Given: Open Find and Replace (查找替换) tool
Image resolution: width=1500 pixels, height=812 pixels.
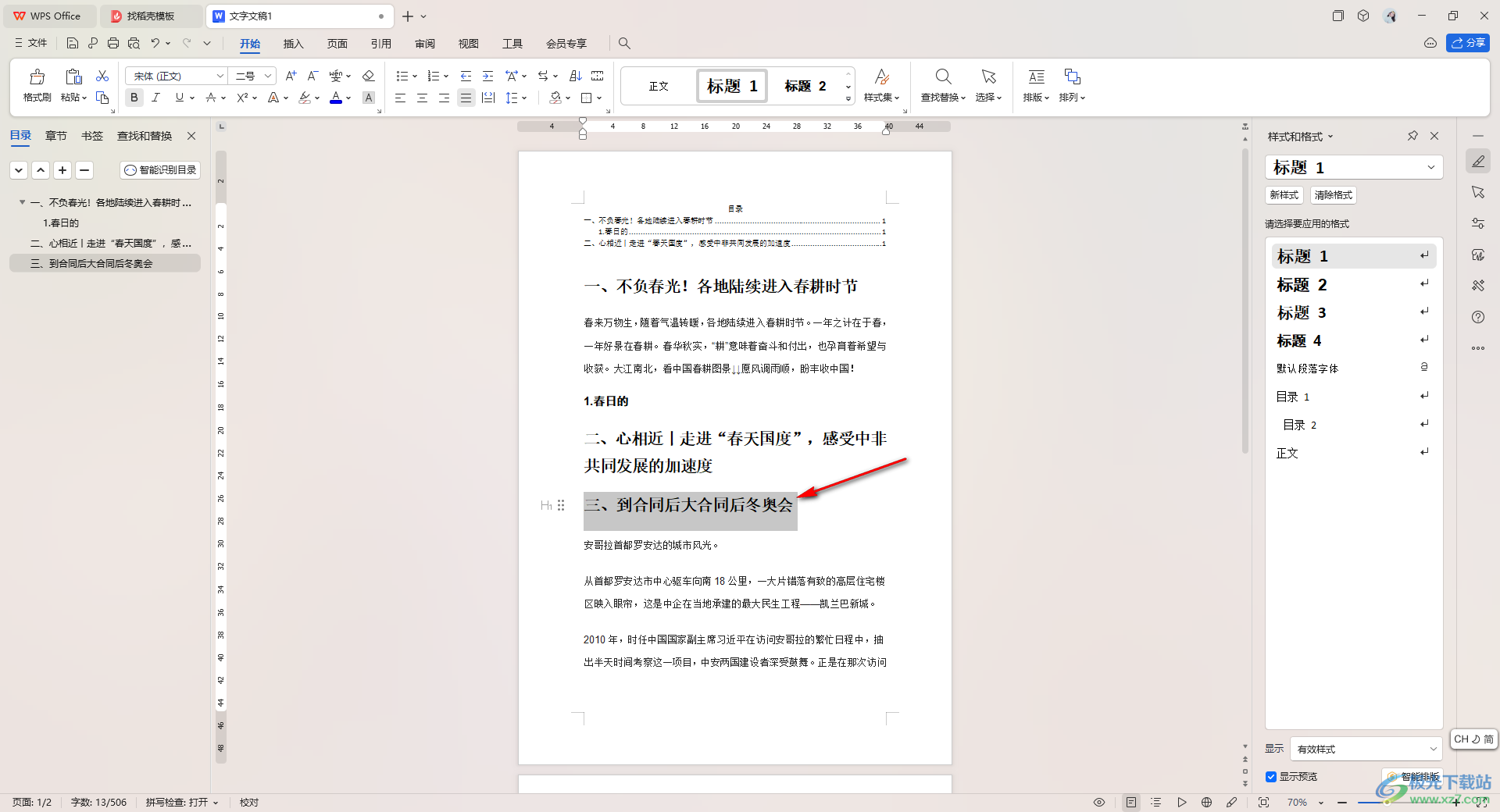Looking at the screenshot, I should click(943, 85).
